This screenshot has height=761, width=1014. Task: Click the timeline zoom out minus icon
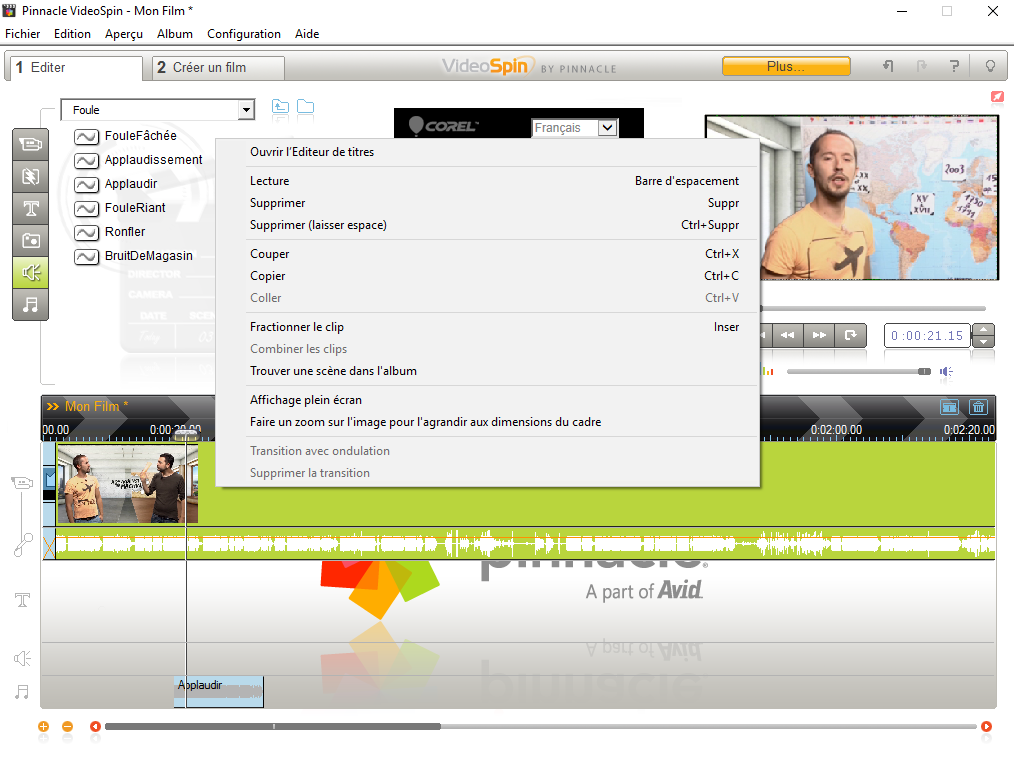coord(67,726)
